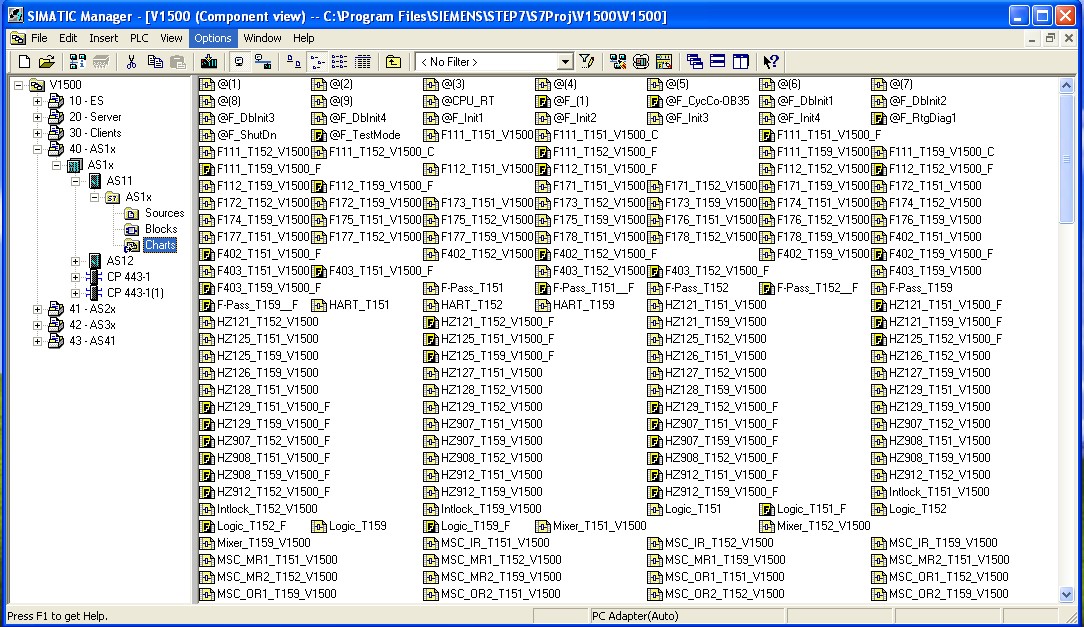Open the File menu
1084x627 pixels.
point(39,38)
